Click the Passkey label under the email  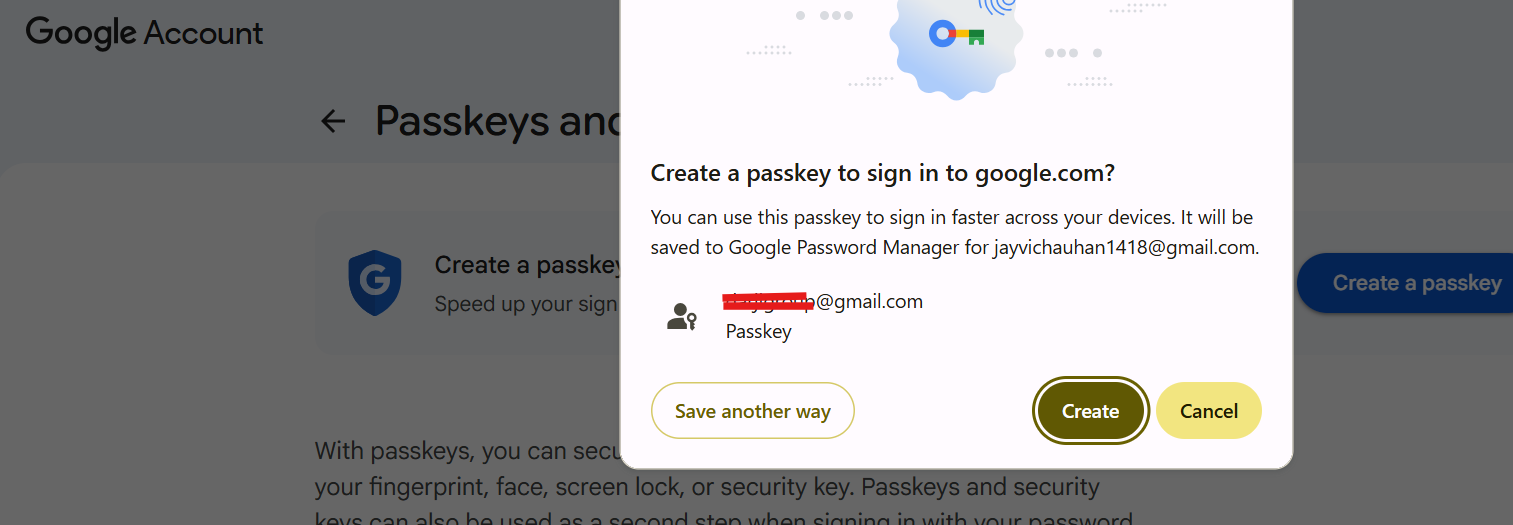[758, 332]
